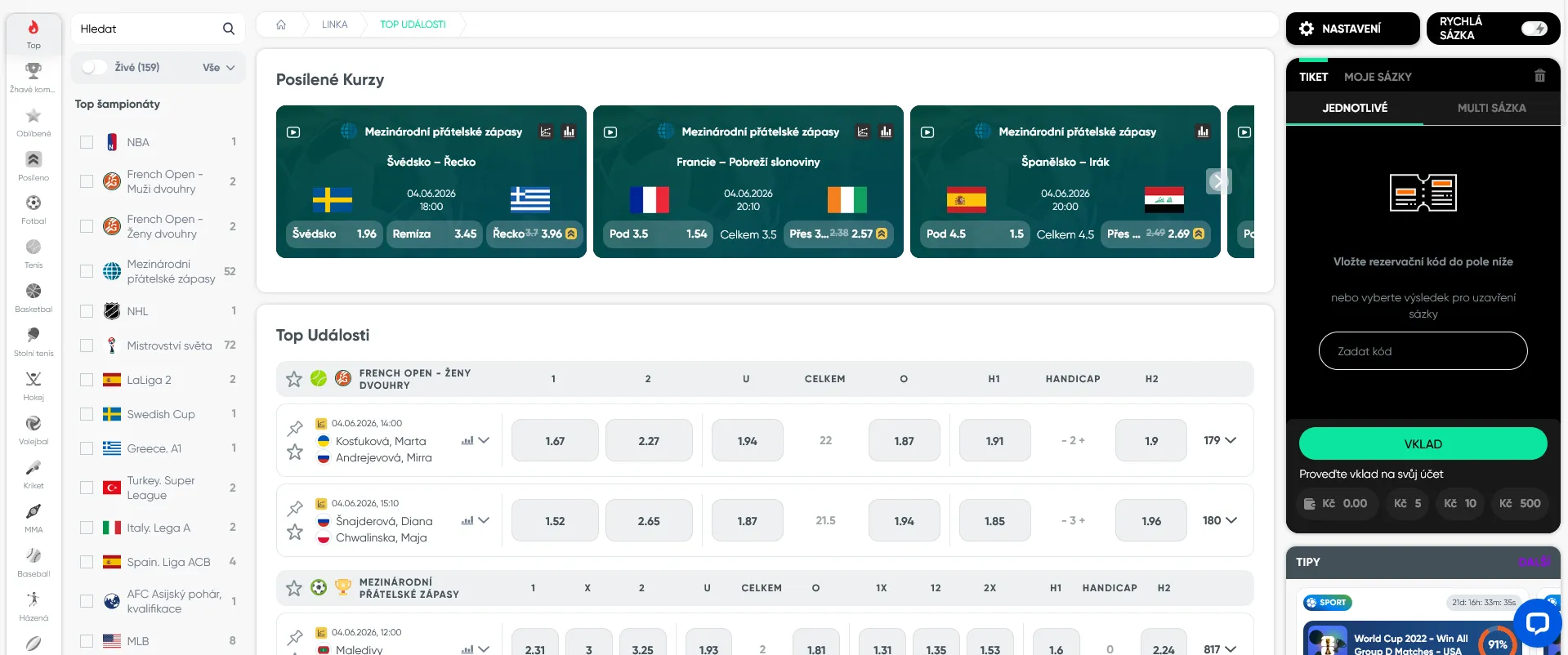
Task: Expand 179 more markets for Kosfuková match
Action: (x=1220, y=440)
